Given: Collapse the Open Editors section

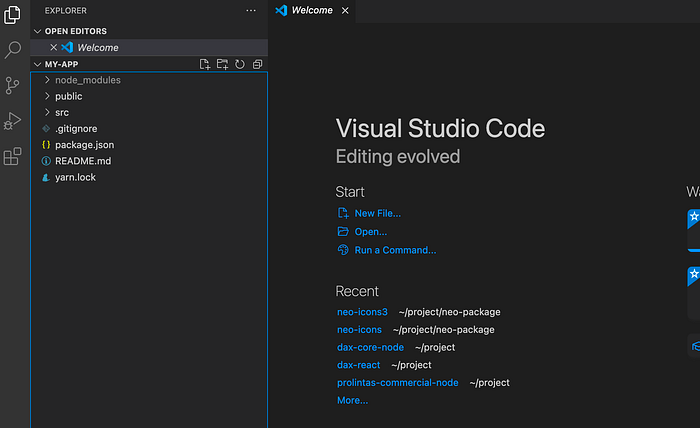Looking at the screenshot, I should pyautogui.click(x=38, y=31).
